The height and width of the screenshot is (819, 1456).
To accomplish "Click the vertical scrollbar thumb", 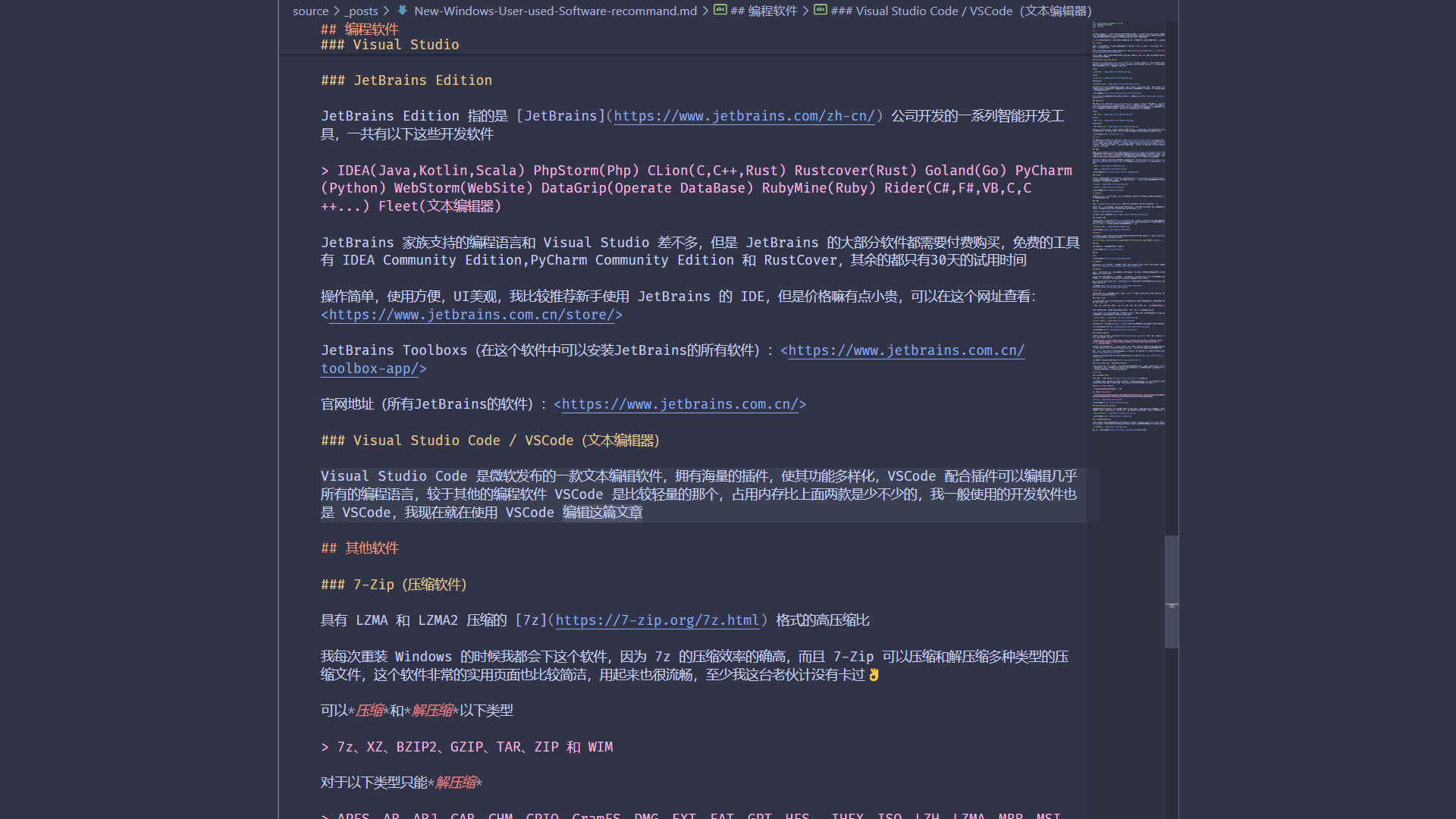I will (1172, 591).
